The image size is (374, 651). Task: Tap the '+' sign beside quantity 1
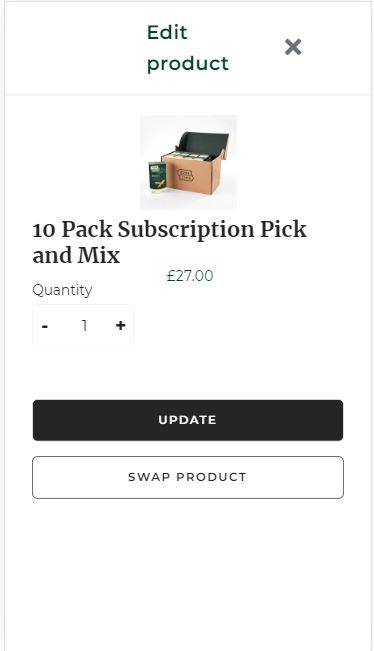120,325
